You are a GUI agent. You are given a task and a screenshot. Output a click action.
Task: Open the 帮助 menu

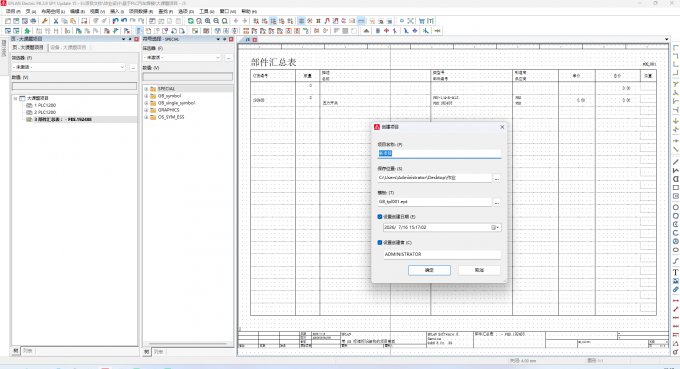point(248,11)
